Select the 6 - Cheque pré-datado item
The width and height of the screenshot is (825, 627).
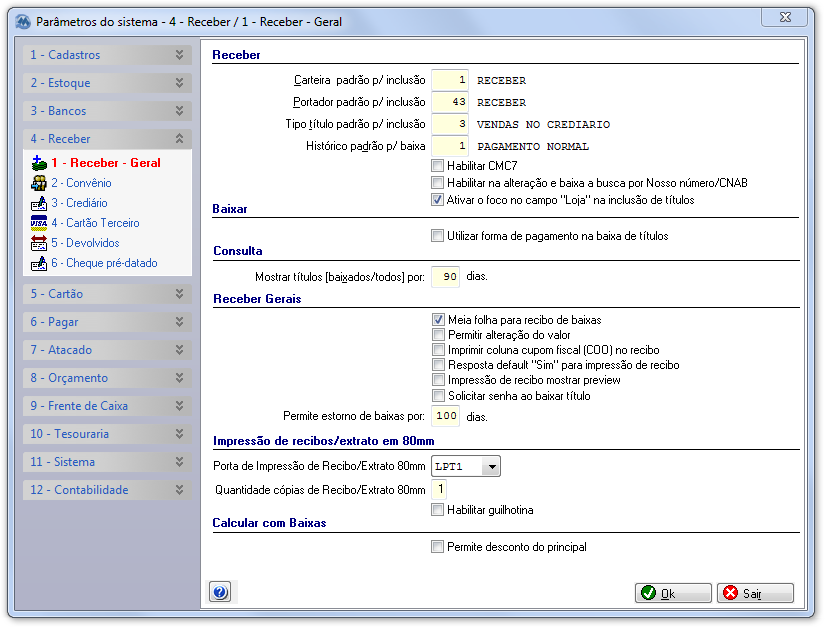point(104,263)
